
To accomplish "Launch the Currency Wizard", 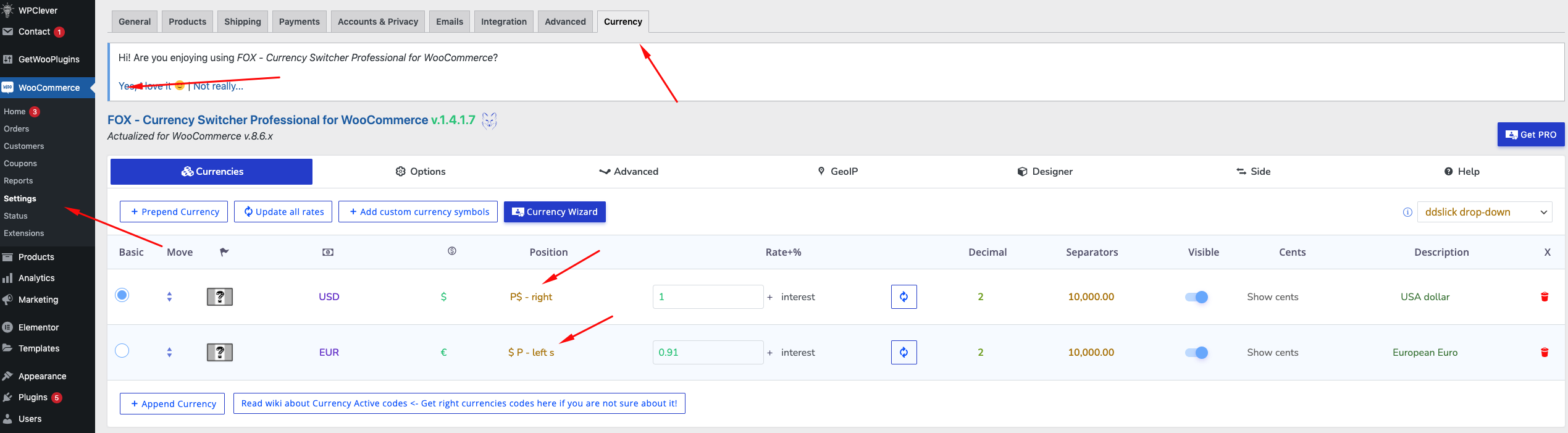I will (x=555, y=211).
